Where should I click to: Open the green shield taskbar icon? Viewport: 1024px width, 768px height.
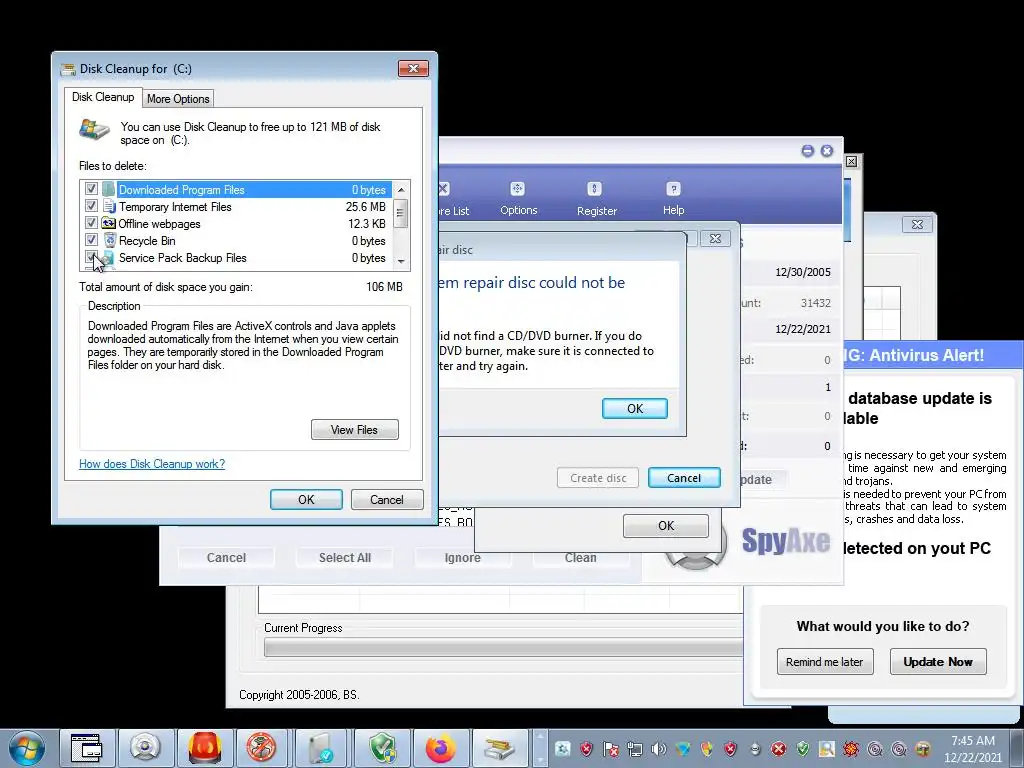[x=382, y=748]
